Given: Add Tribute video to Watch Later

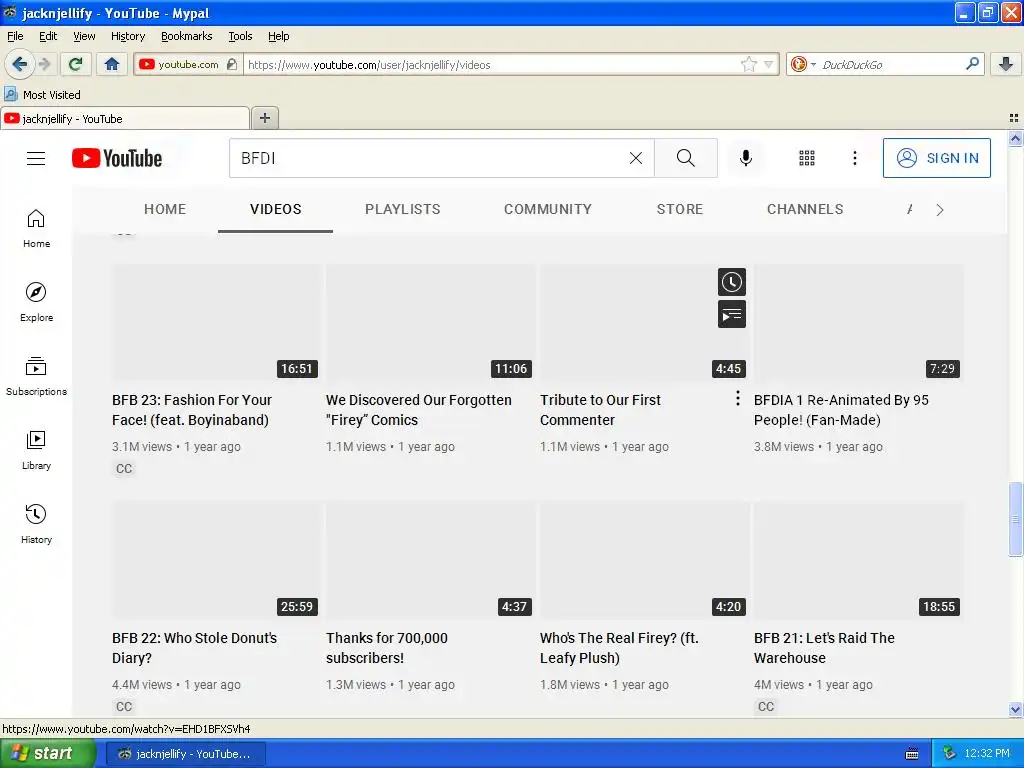Looking at the screenshot, I should (x=731, y=282).
